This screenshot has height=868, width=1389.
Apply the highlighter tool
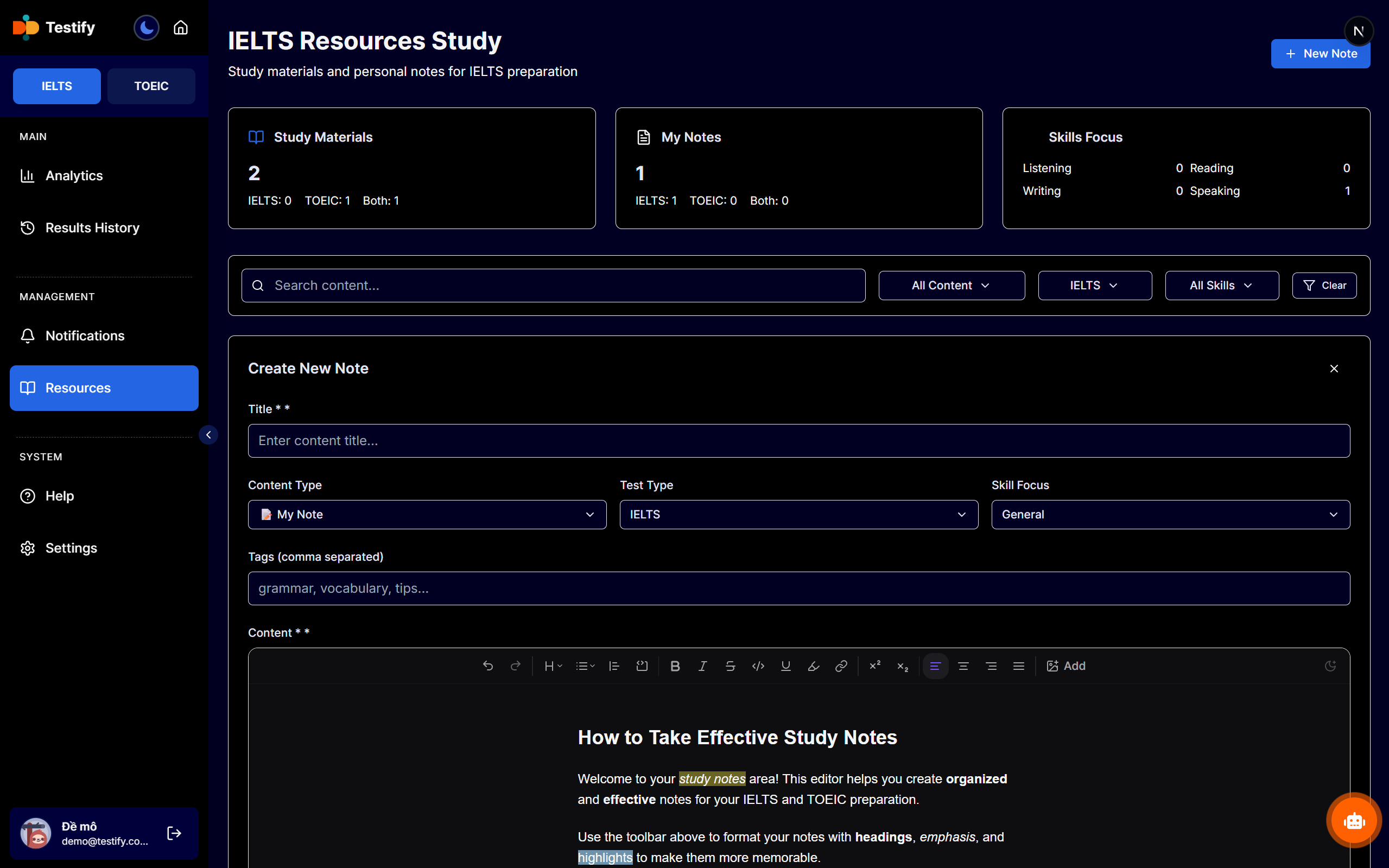(813, 666)
